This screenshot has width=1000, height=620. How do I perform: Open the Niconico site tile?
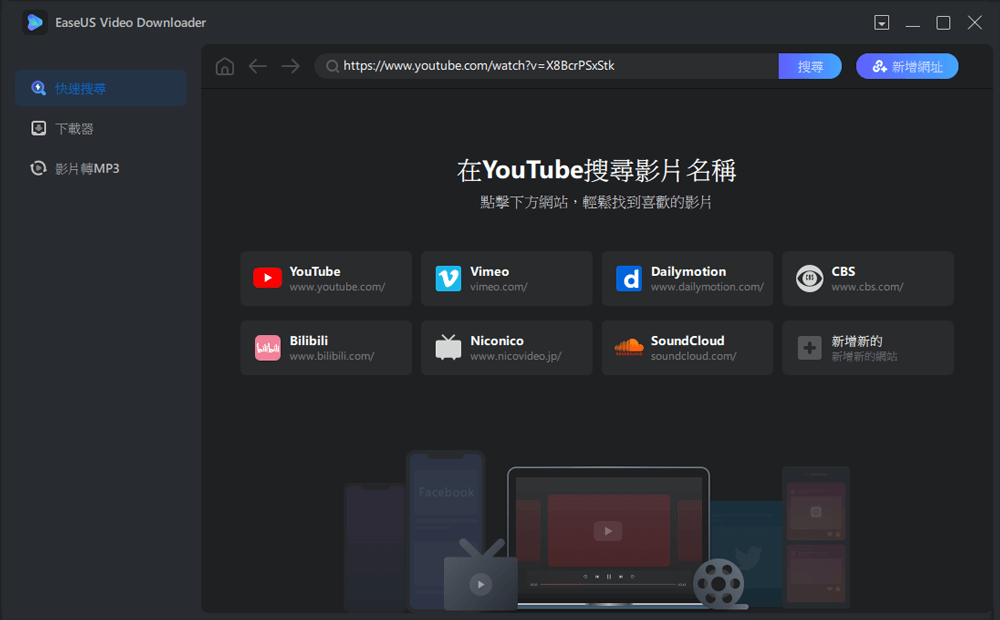point(506,348)
